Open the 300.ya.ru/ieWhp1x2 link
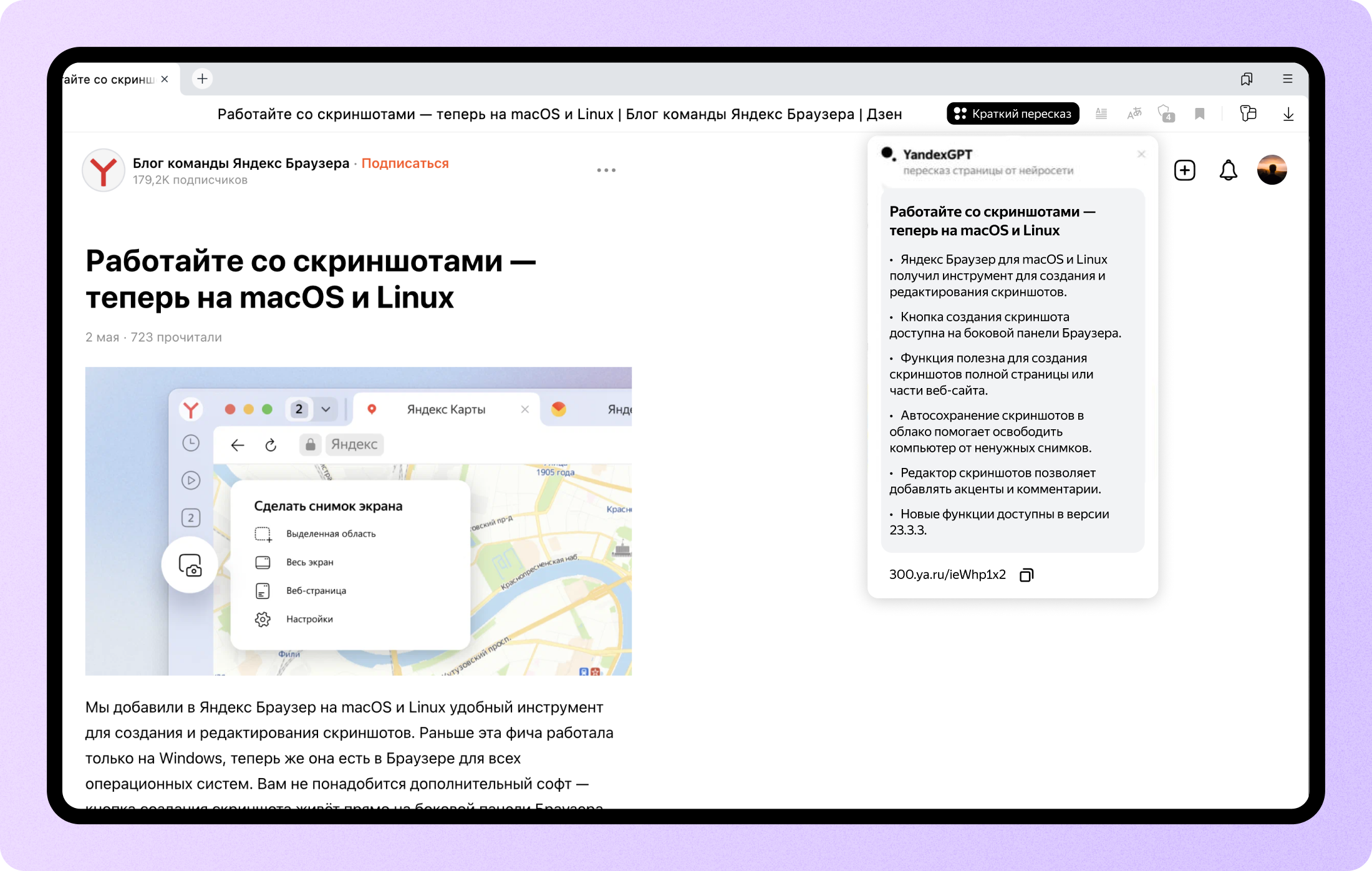1372x871 pixels. coord(947,575)
